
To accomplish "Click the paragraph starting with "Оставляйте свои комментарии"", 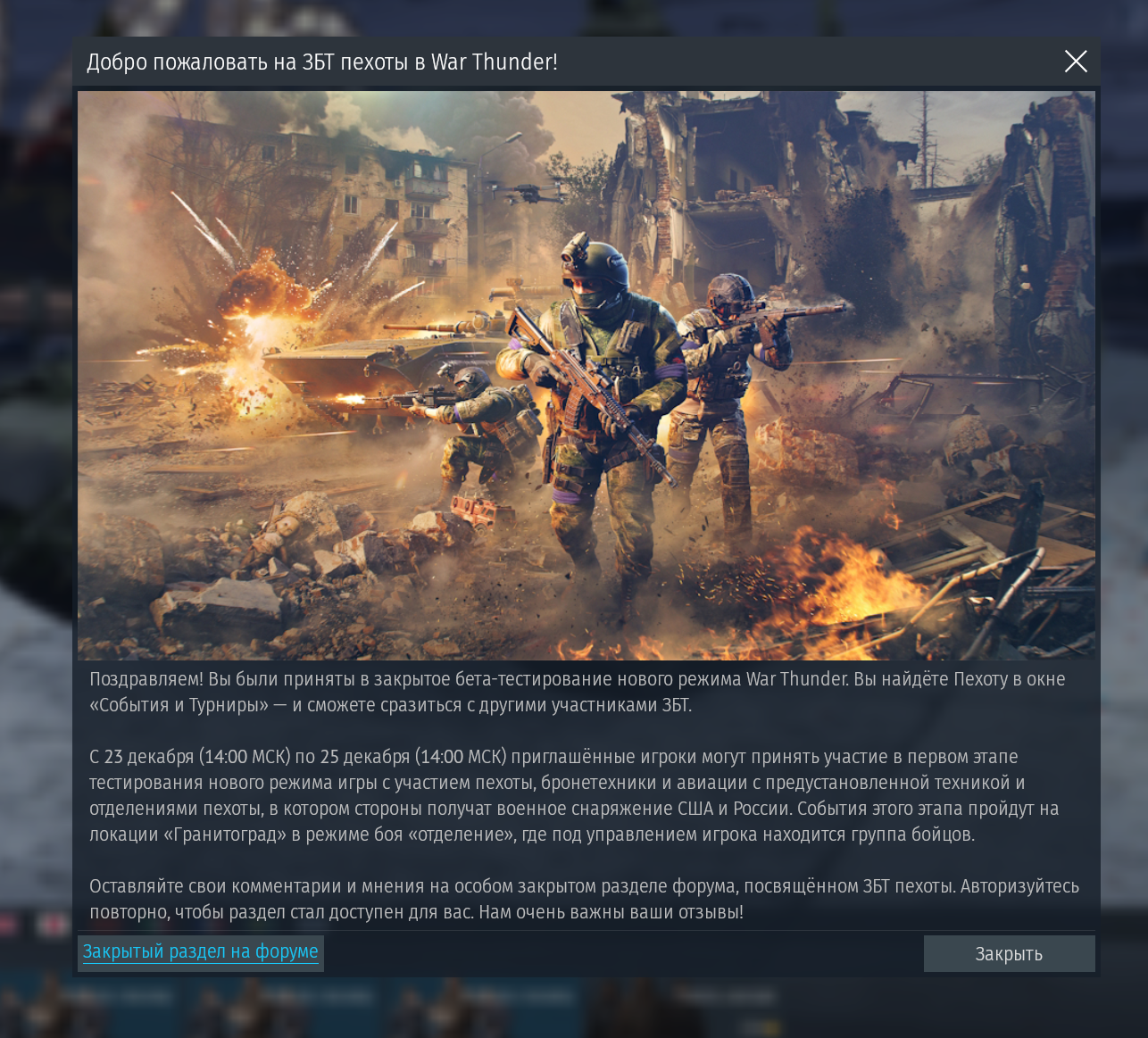I will coord(584,899).
